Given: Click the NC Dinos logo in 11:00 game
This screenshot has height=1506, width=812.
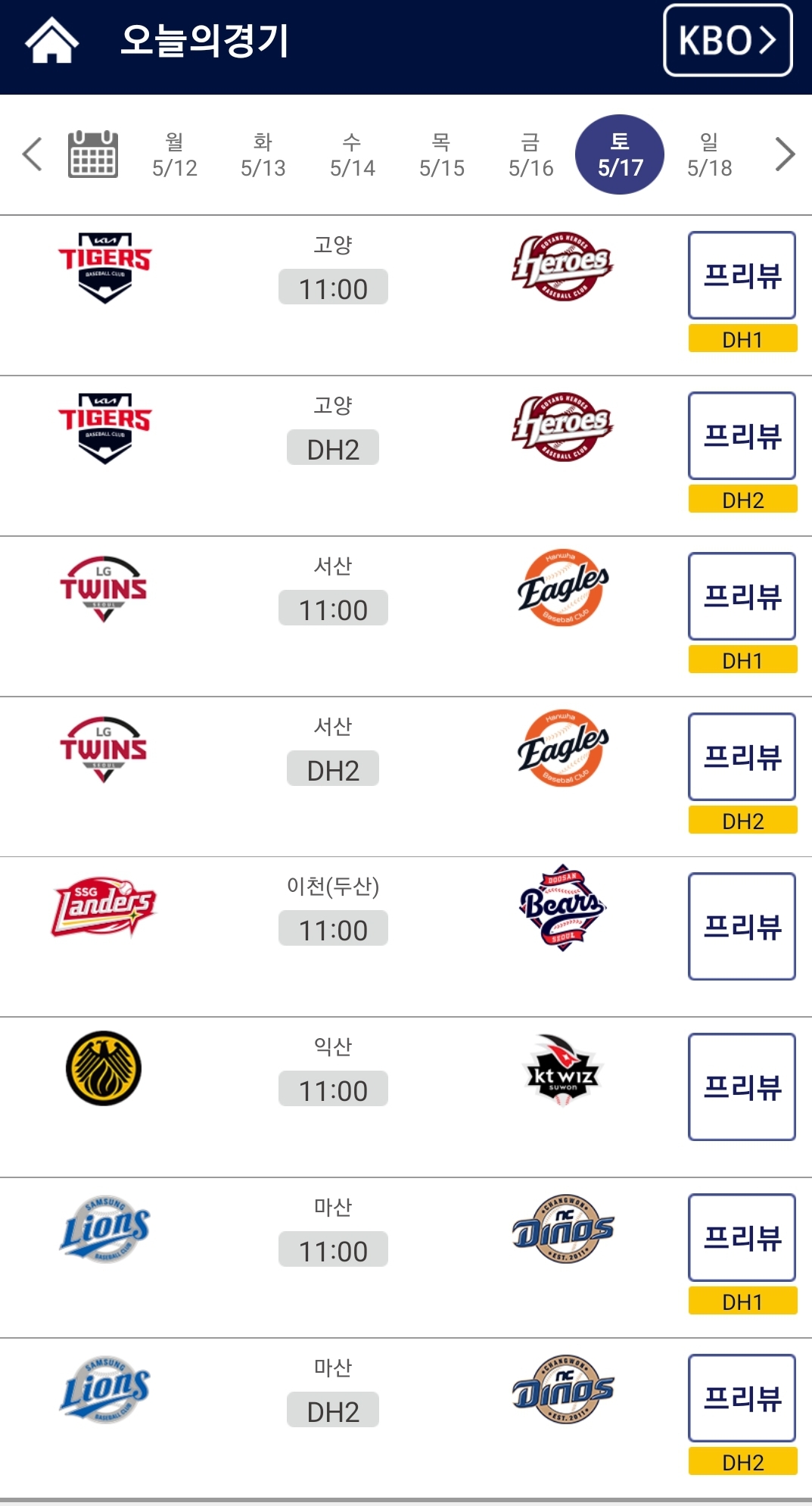Looking at the screenshot, I should tap(562, 1229).
